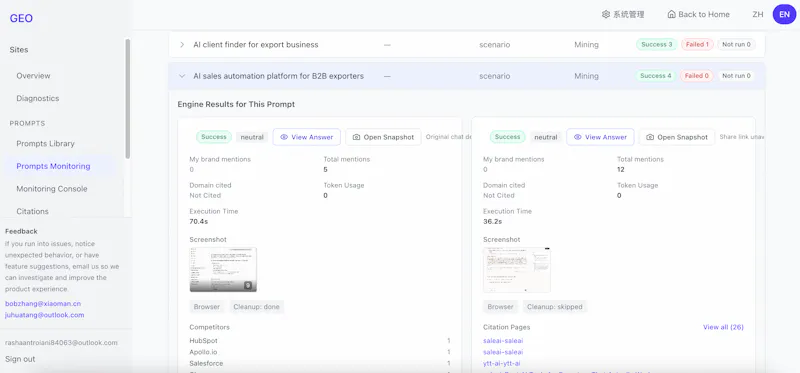Click Browser tag in the 70.4s card
Viewport: 800px width, 373px height.
pyautogui.click(x=207, y=307)
